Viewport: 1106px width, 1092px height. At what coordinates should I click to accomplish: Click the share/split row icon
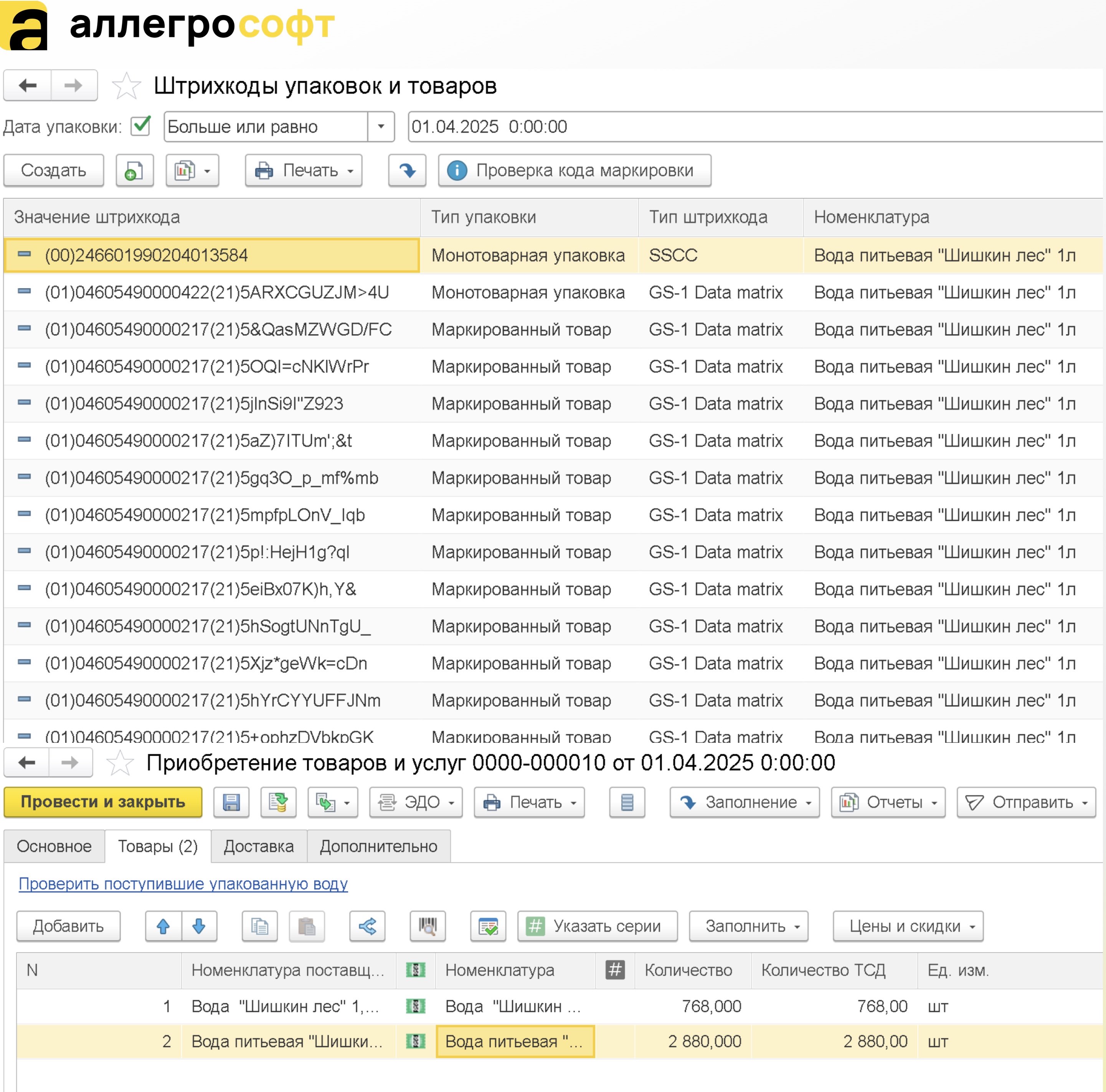coord(367,926)
